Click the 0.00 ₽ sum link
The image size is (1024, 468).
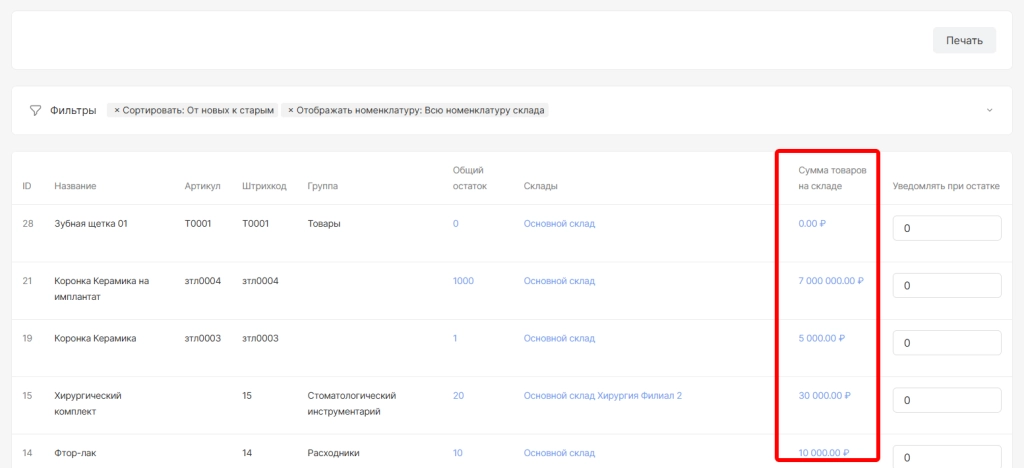coord(812,224)
